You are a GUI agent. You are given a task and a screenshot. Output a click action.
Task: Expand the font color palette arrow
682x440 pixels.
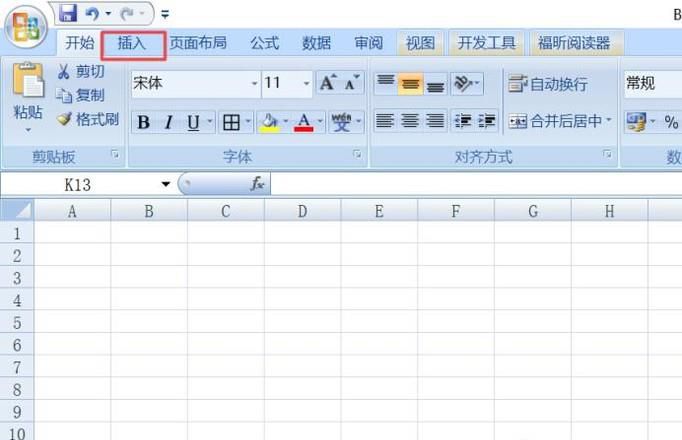320,121
